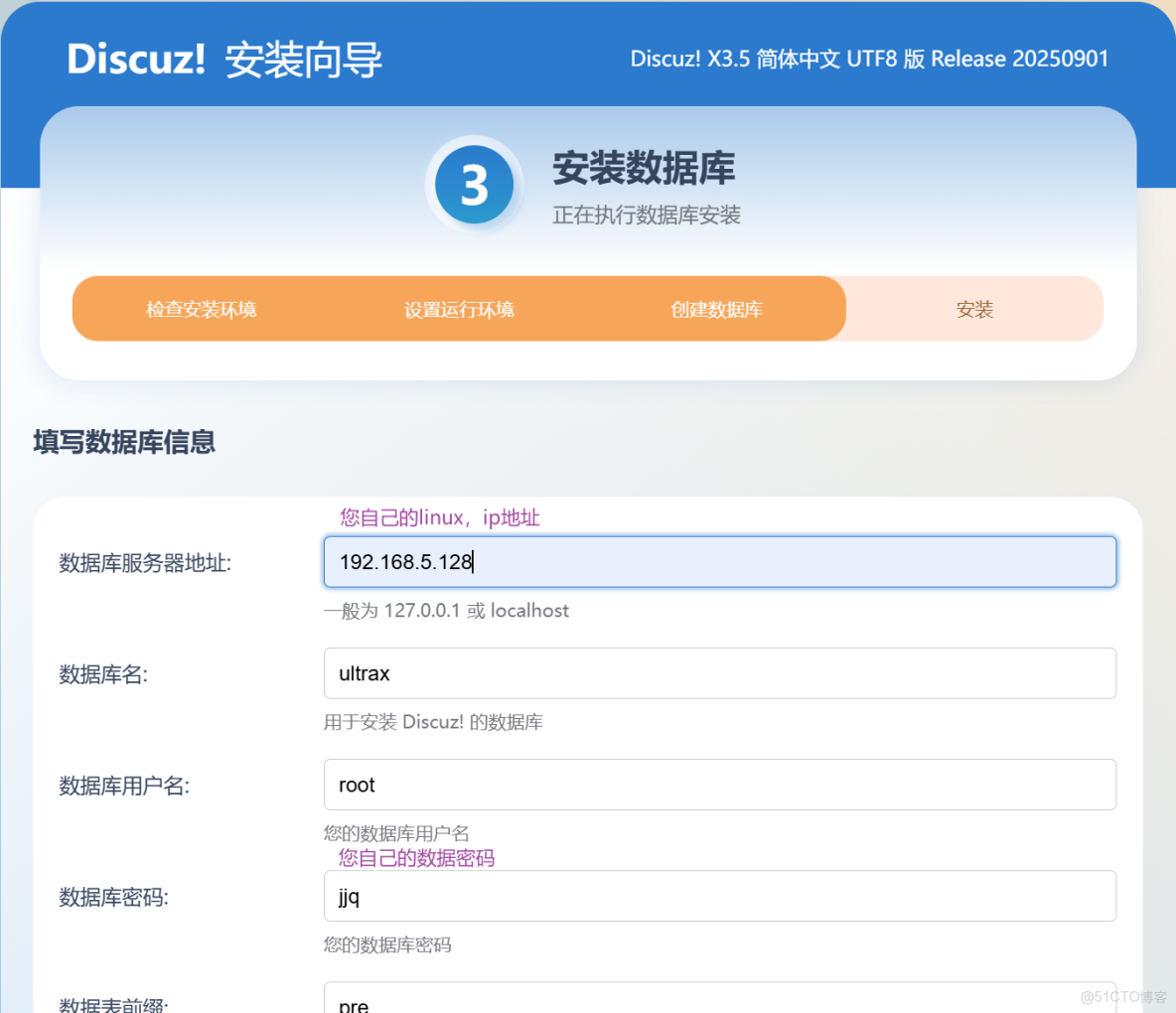Click the 数据库密码 field containing jjq

point(720,896)
